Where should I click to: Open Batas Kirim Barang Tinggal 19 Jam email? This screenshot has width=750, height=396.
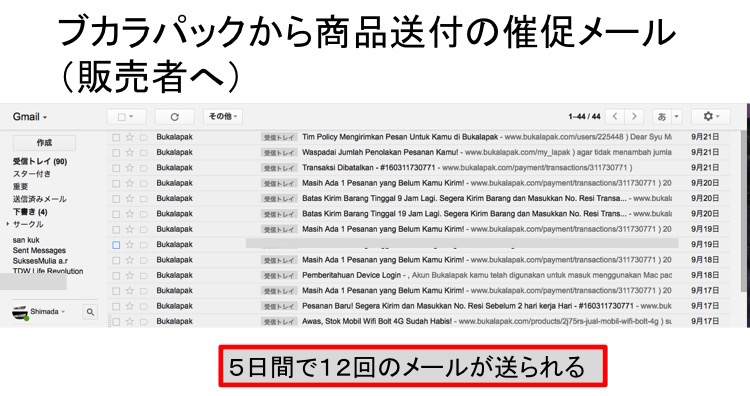[x=464, y=213]
